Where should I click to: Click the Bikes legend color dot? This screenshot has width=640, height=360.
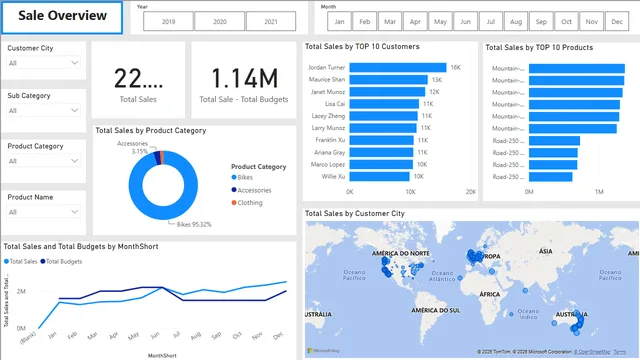coord(234,177)
